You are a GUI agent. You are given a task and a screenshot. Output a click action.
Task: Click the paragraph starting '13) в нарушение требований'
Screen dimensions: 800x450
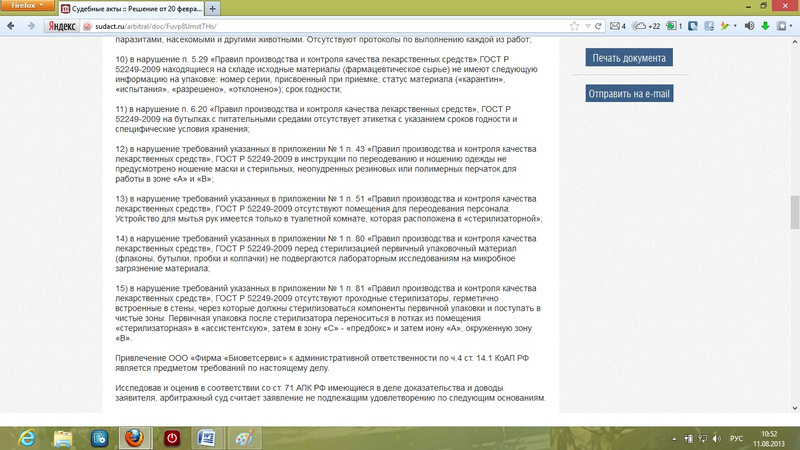coord(329,209)
